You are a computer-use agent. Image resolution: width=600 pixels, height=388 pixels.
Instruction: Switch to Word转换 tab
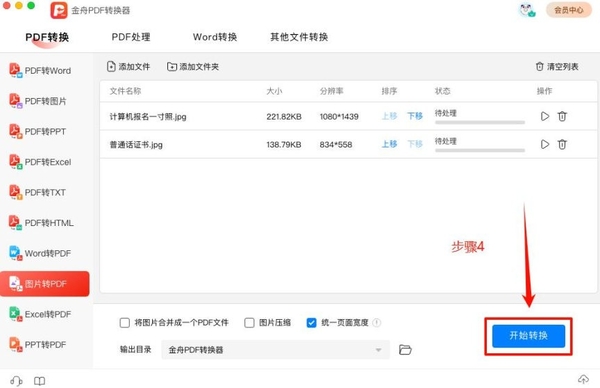click(x=215, y=37)
